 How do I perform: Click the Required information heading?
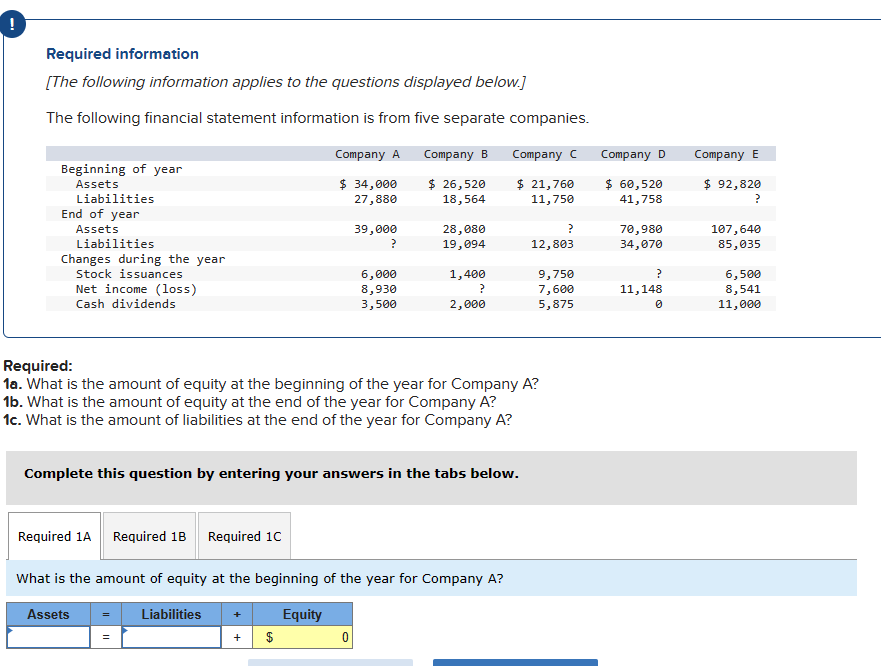point(122,54)
